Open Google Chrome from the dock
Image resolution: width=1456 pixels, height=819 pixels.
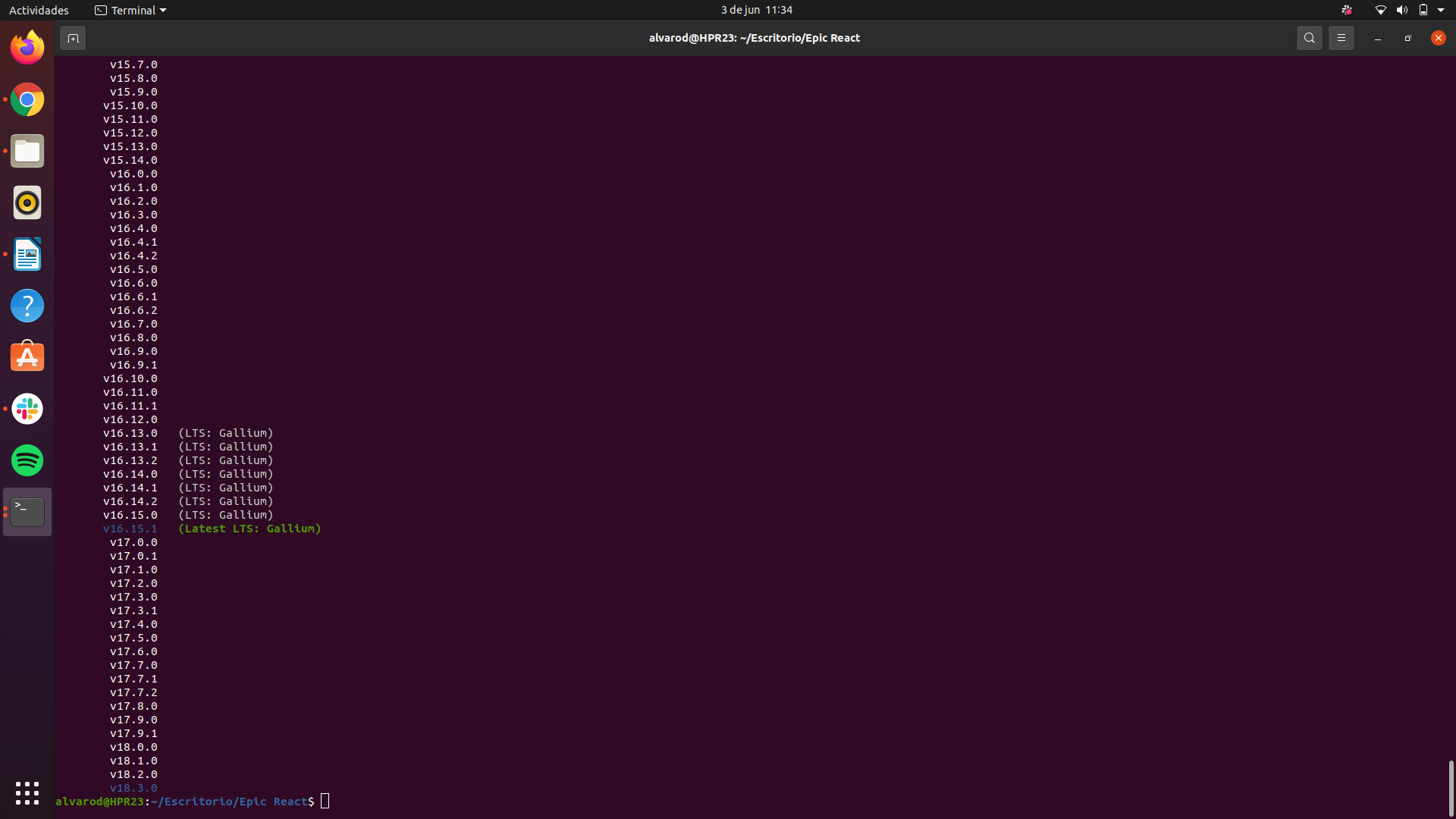(27, 99)
